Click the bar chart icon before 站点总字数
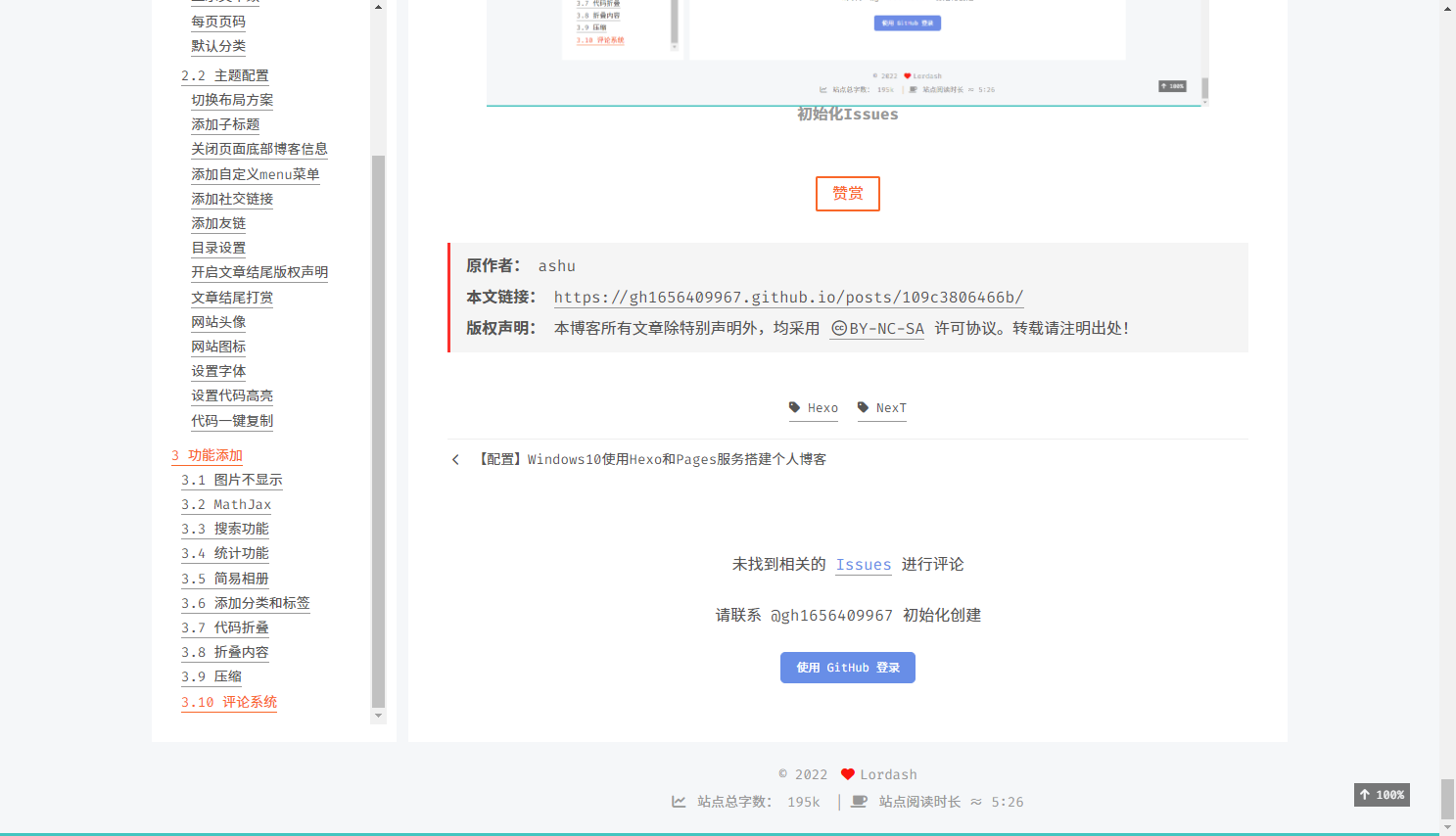Screen dimensions: 1456x836 coord(679,801)
